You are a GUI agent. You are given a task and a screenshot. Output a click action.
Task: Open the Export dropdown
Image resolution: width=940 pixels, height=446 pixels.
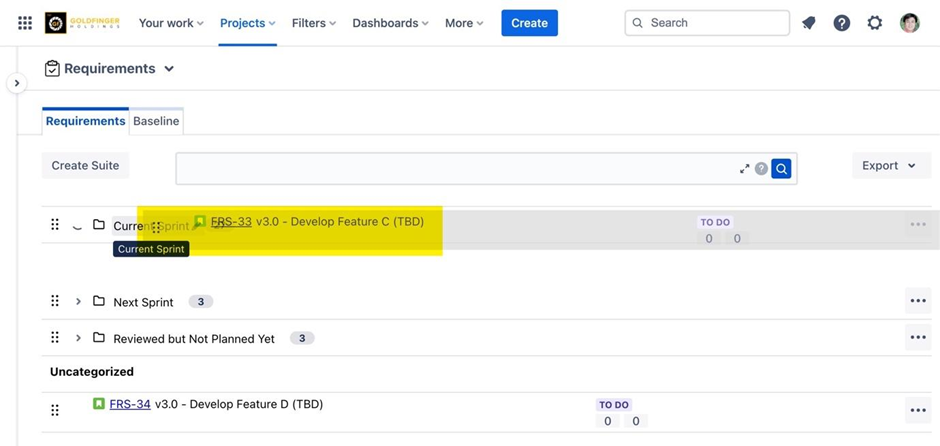890,166
